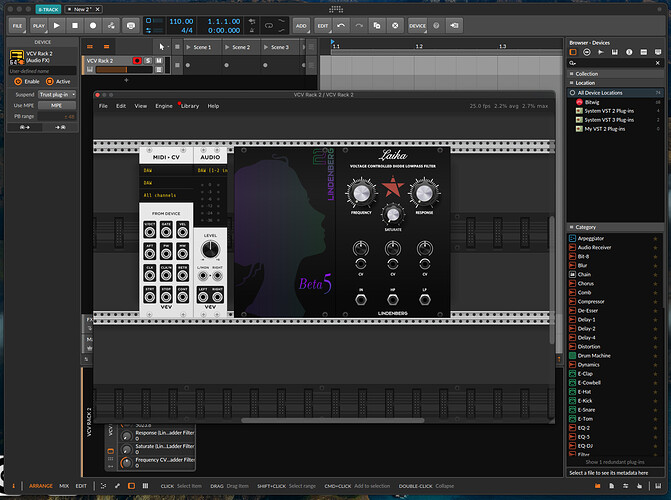The width and height of the screenshot is (671, 500).
Task: Open the FILE menu button
Action: point(17,26)
